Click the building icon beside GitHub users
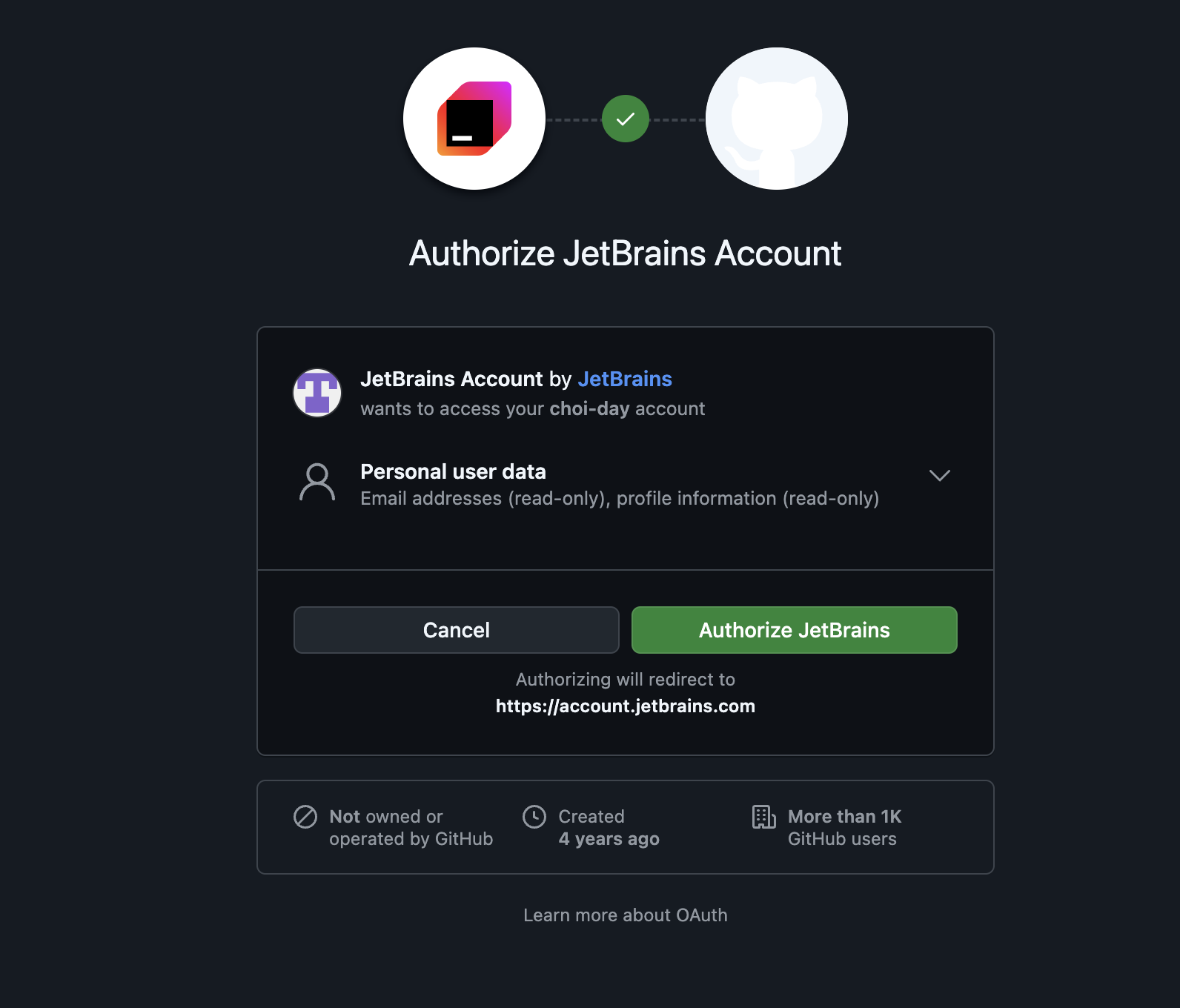The width and height of the screenshot is (1180, 1008). coord(763,817)
